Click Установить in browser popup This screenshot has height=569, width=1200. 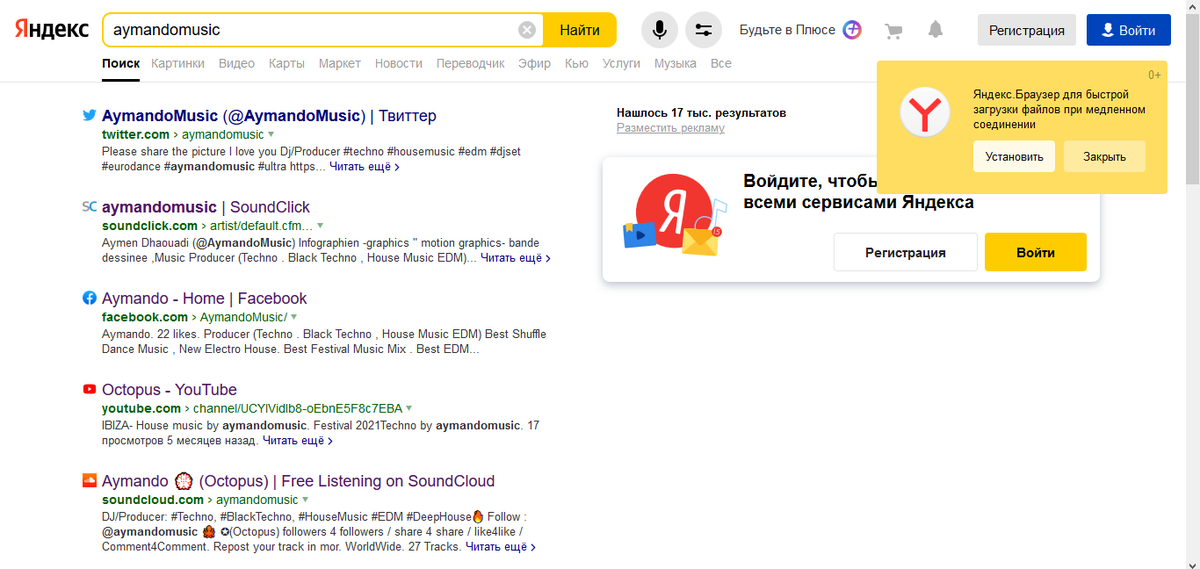[1014, 157]
